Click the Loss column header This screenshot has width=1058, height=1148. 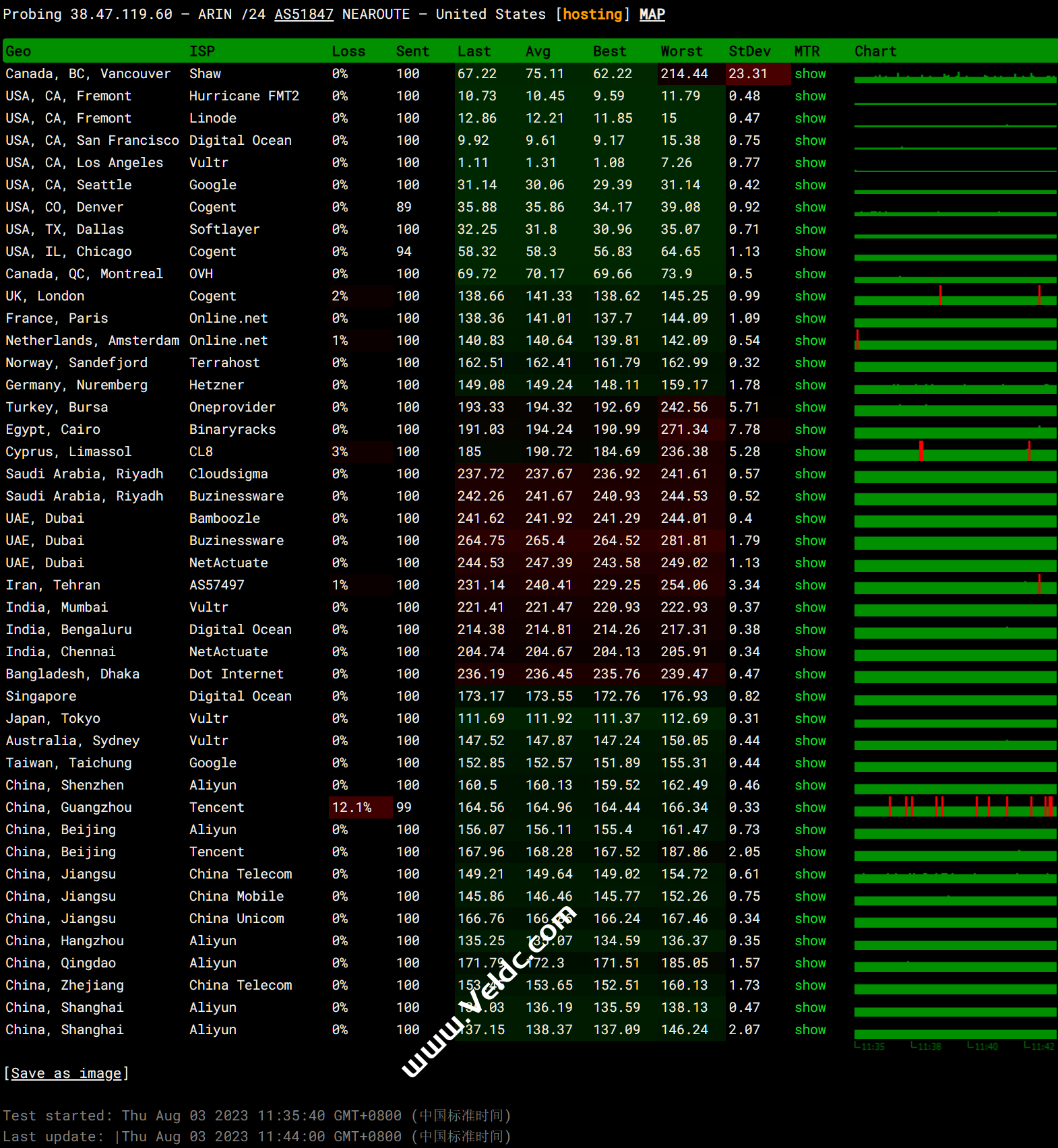348,51
